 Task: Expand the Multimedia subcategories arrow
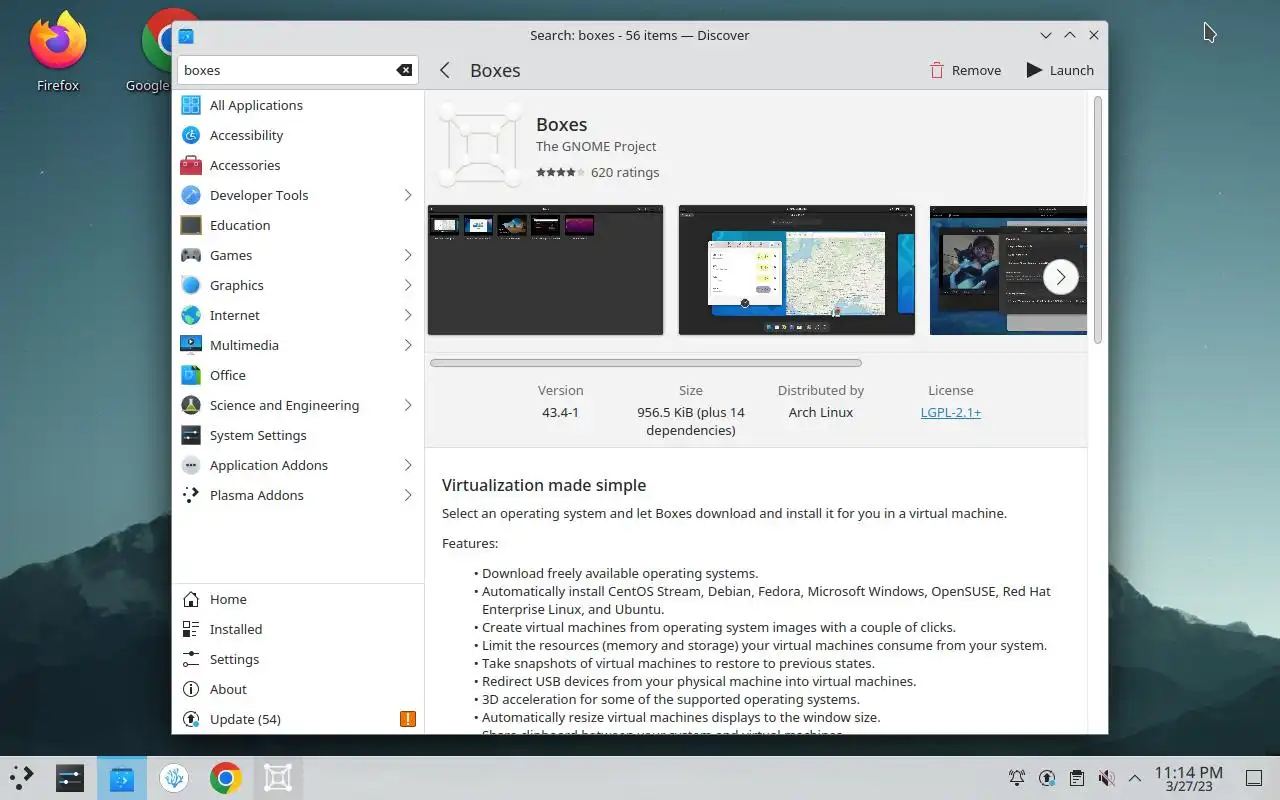point(408,345)
